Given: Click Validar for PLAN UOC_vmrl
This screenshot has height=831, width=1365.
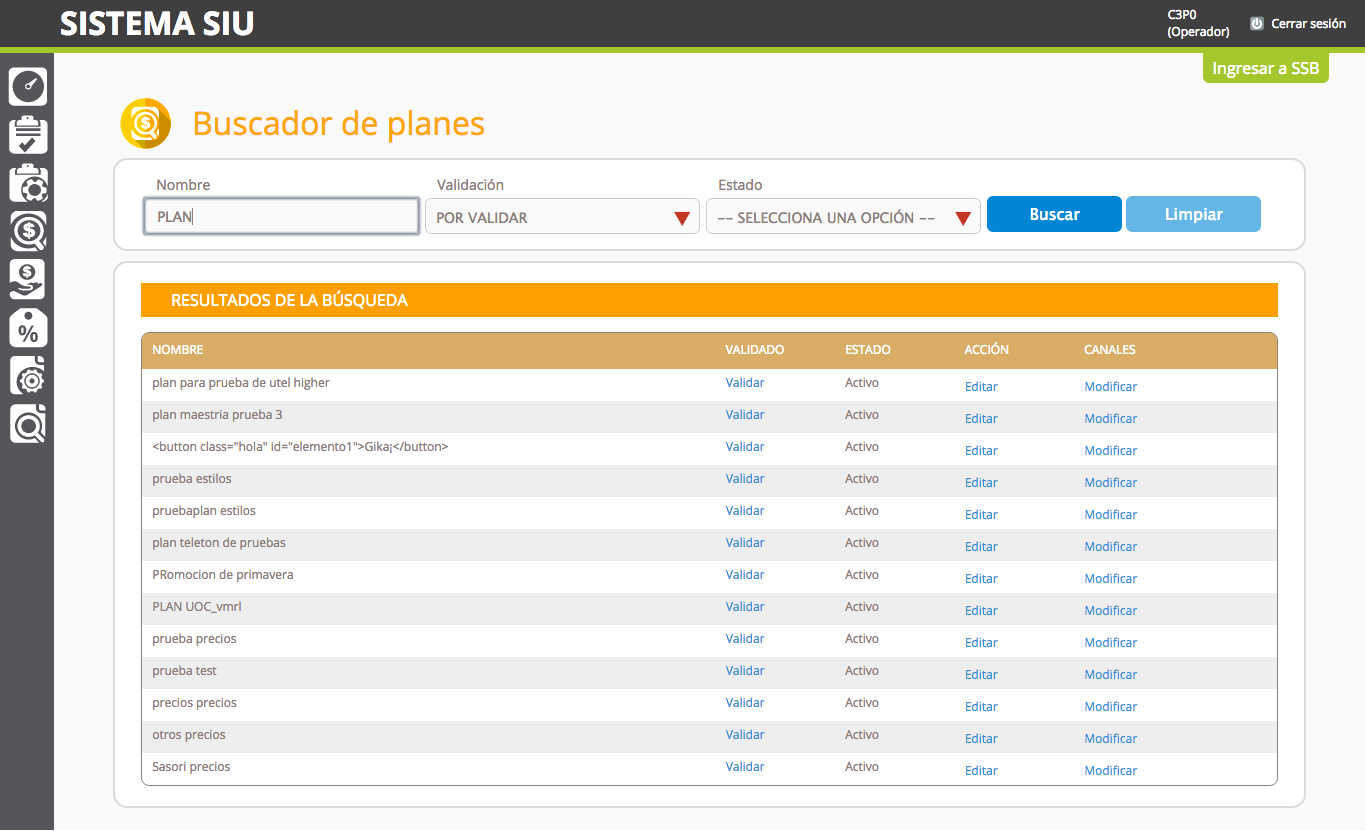Looking at the screenshot, I should 745,607.
